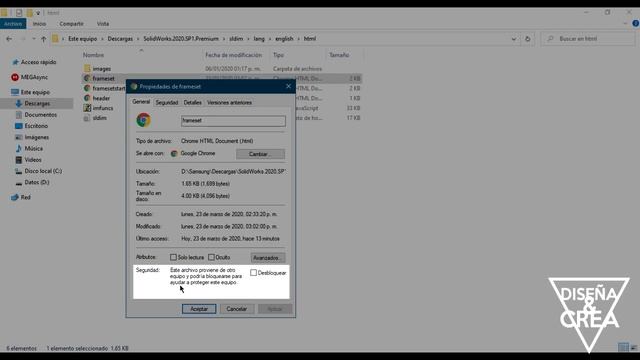
Task: Check the Desbloquear checkbox
Action: [253, 273]
